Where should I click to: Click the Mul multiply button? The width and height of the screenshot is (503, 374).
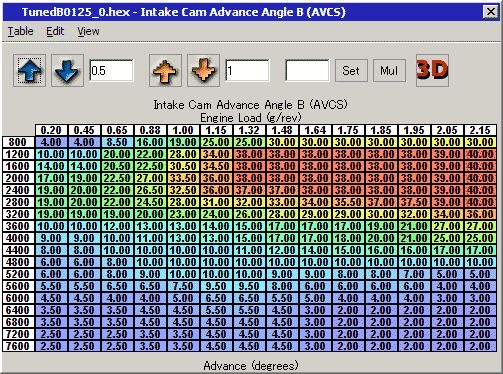[389, 71]
